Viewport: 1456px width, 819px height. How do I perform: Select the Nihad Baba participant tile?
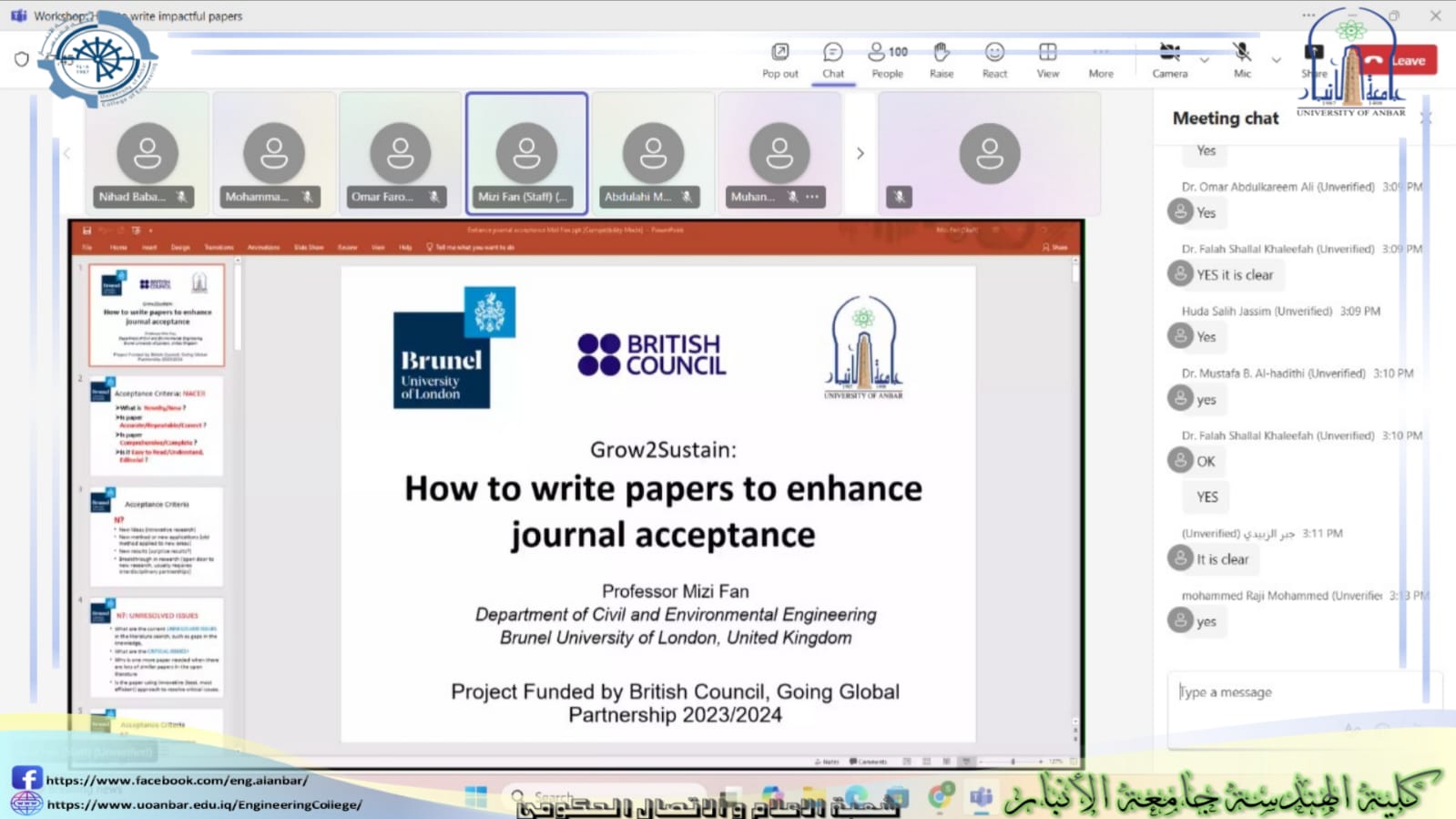147,153
